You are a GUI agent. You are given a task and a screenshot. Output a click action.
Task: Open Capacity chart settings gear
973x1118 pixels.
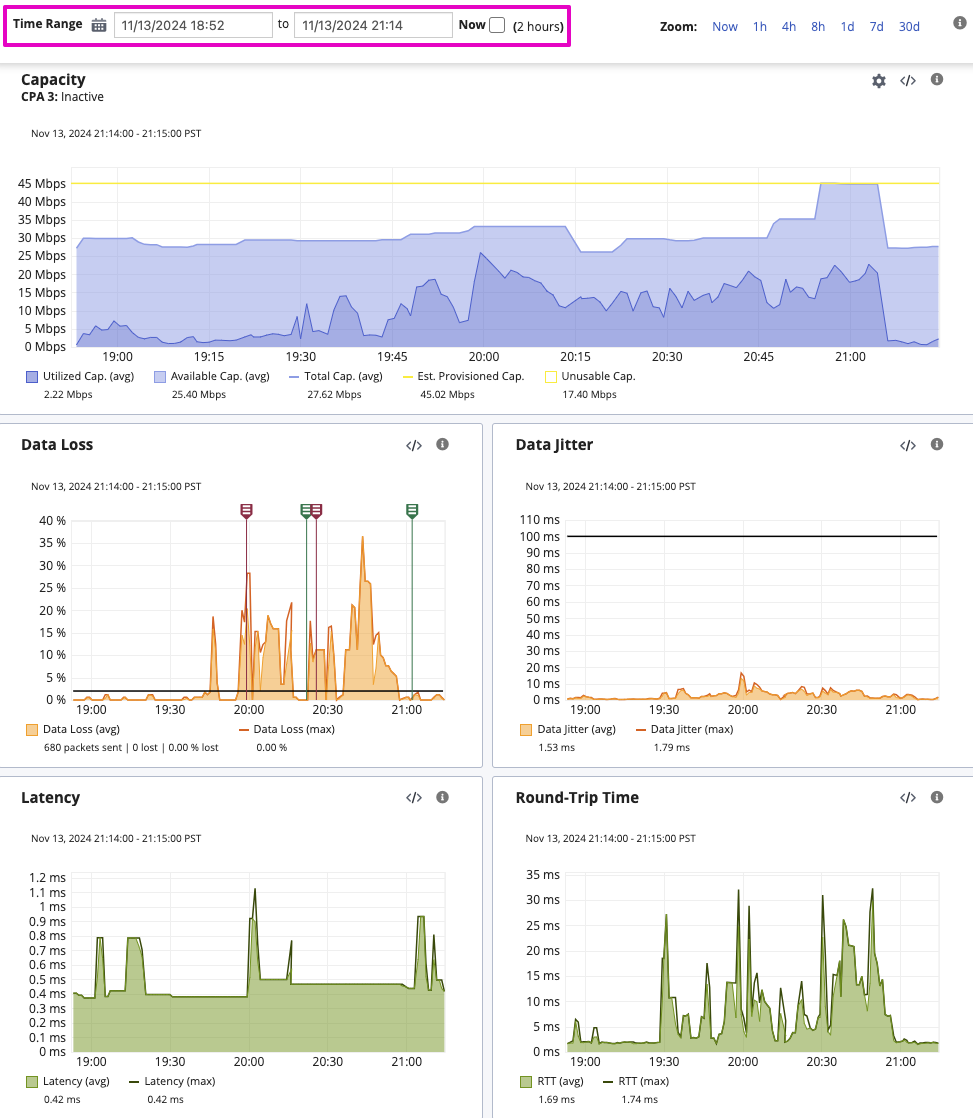(x=879, y=81)
